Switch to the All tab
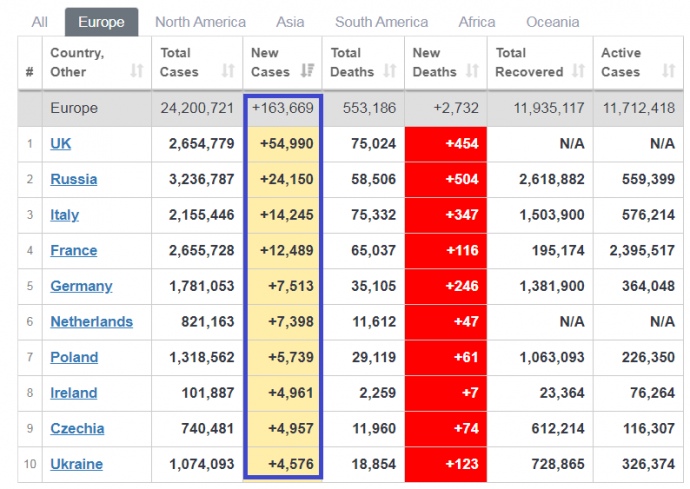Screen dimensions: 690x489 click(40, 22)
